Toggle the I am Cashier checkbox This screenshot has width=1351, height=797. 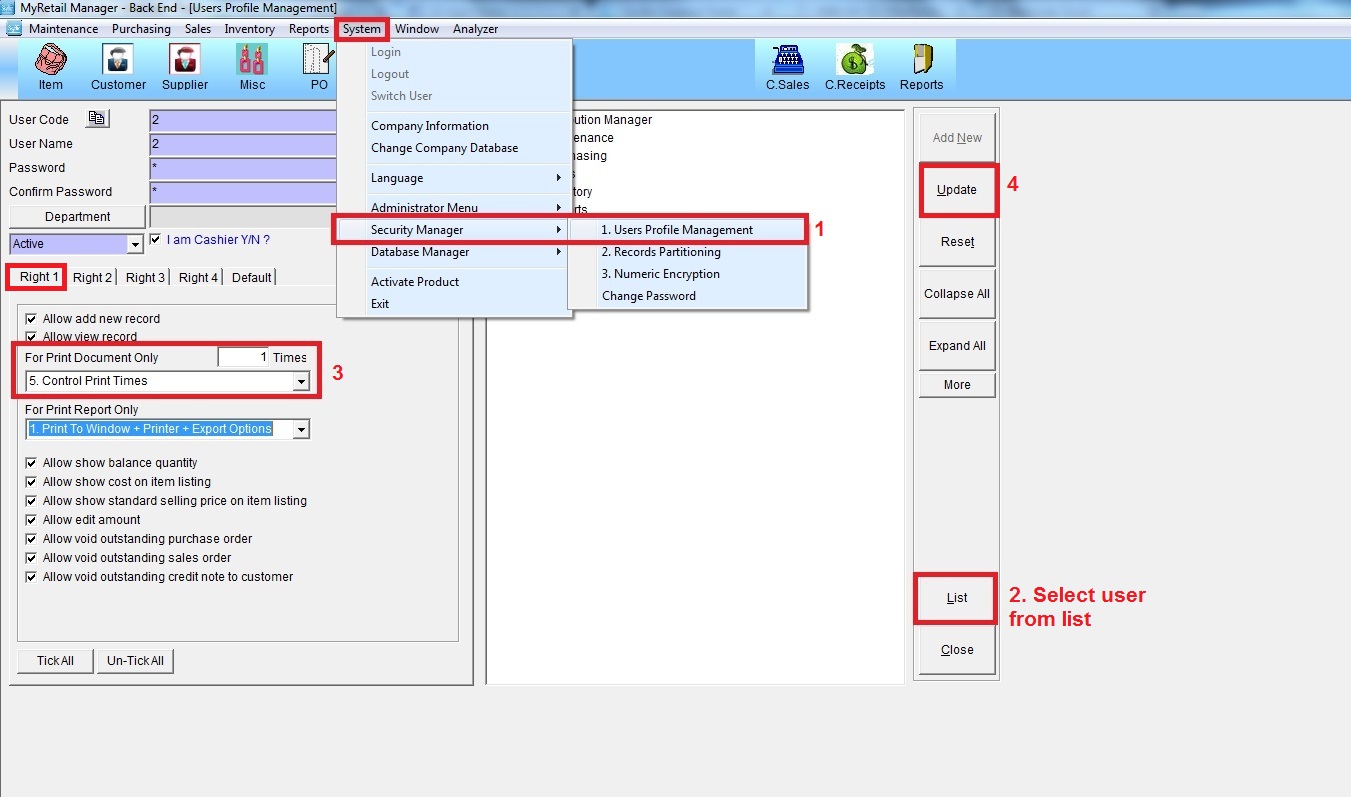pos(155,240)
